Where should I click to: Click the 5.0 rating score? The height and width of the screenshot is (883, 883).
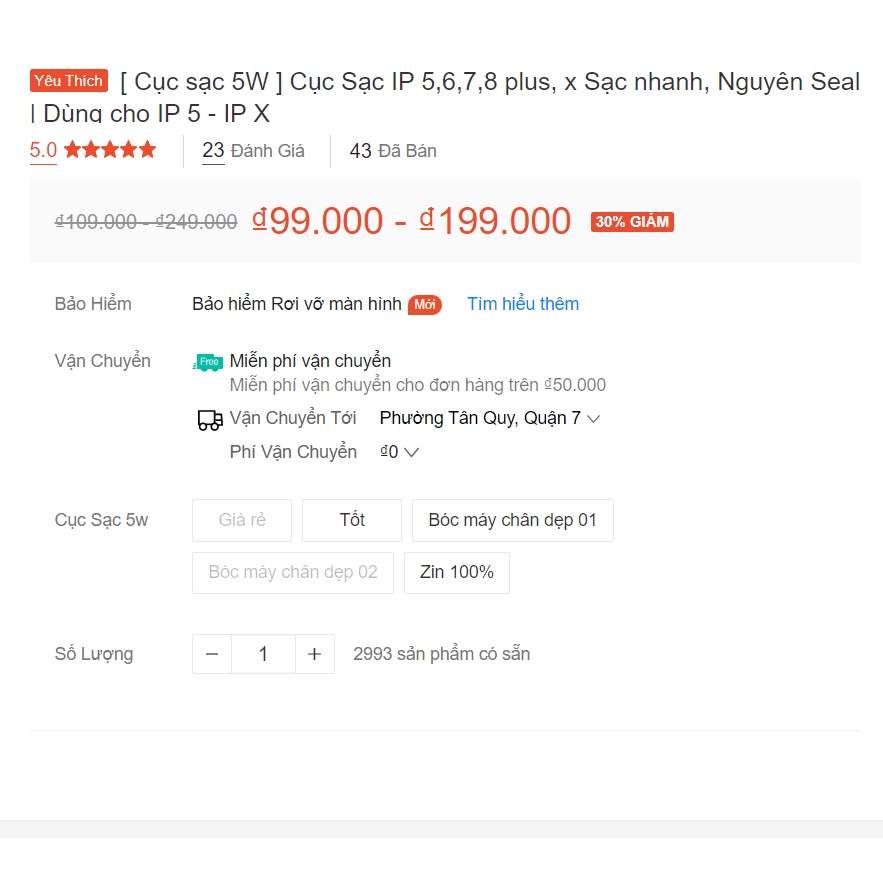43,150
